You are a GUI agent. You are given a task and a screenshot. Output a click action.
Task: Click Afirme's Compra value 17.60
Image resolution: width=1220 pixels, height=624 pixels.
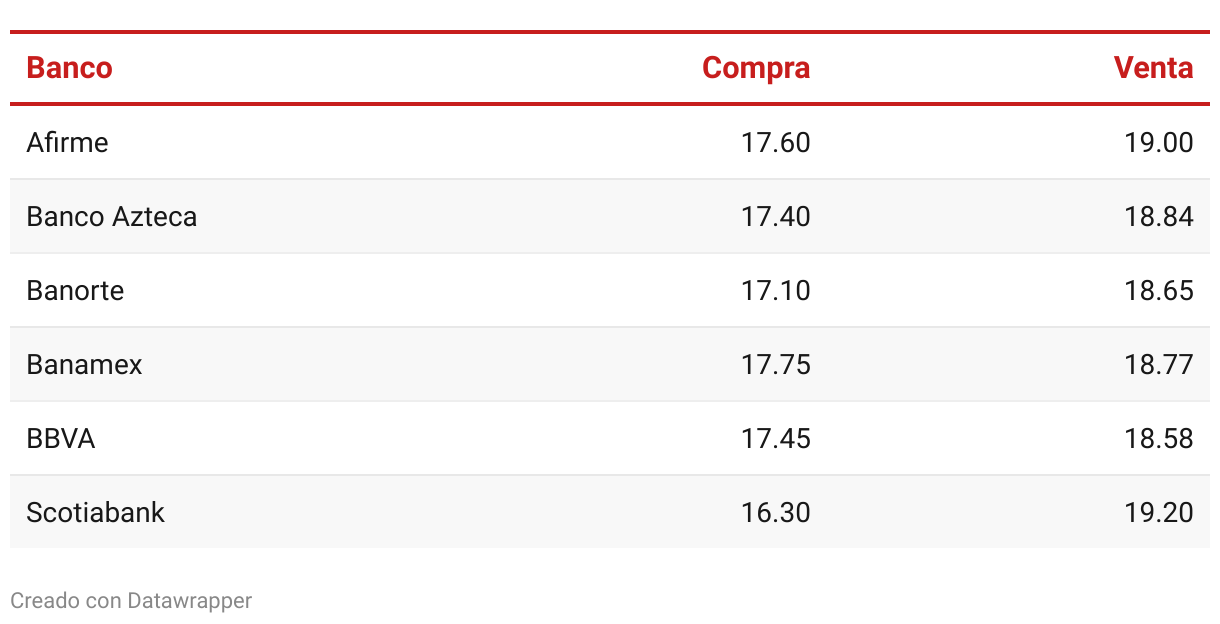tap(776, 142)
